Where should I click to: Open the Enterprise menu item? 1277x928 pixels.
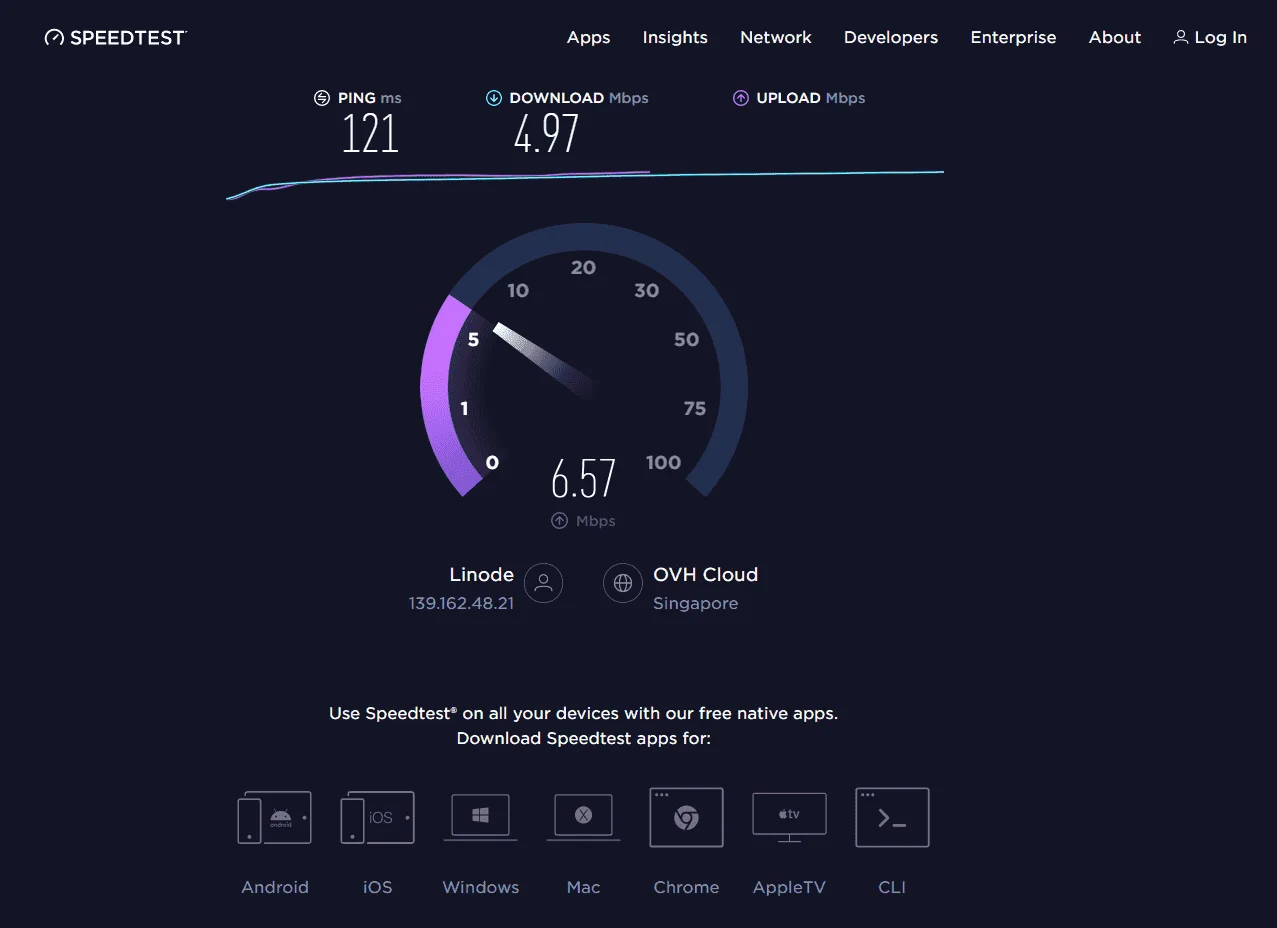[1013, 37]
